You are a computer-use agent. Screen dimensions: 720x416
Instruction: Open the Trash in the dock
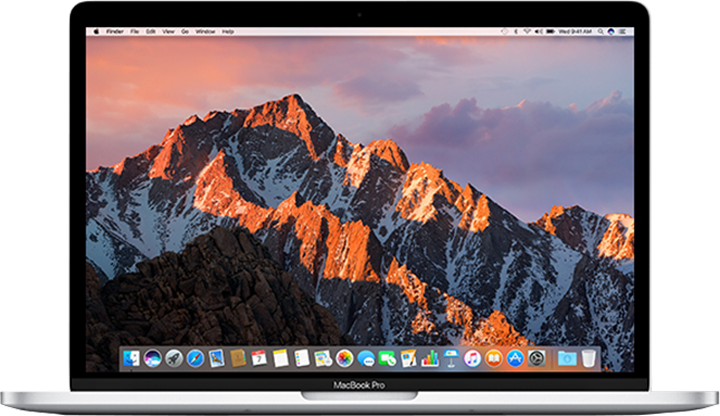click(x=589, y=357)
